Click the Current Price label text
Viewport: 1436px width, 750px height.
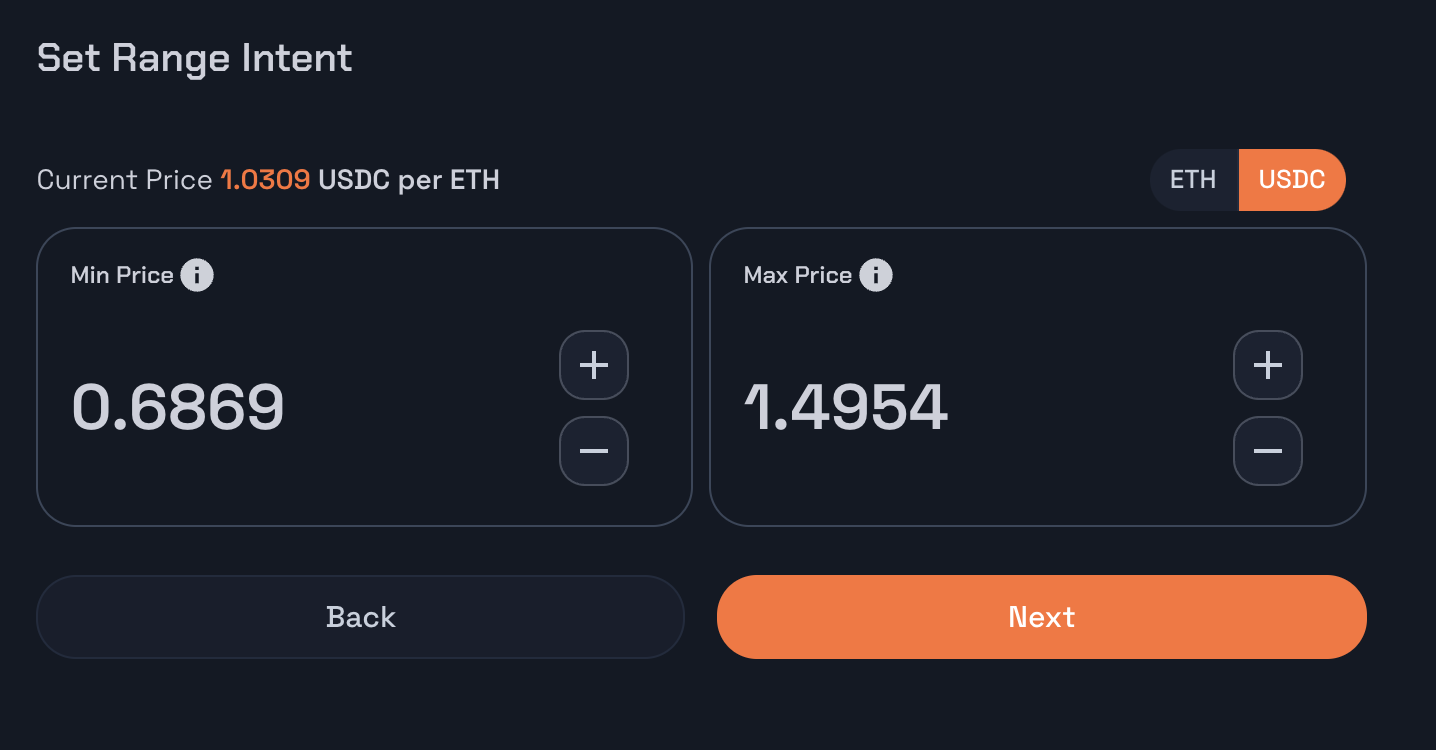125,180
